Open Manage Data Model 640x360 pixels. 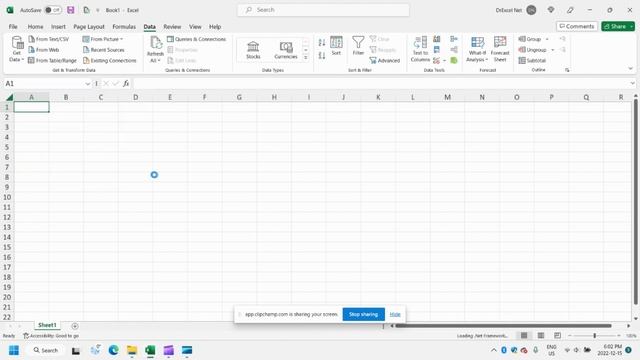click(x=454, y=60)
